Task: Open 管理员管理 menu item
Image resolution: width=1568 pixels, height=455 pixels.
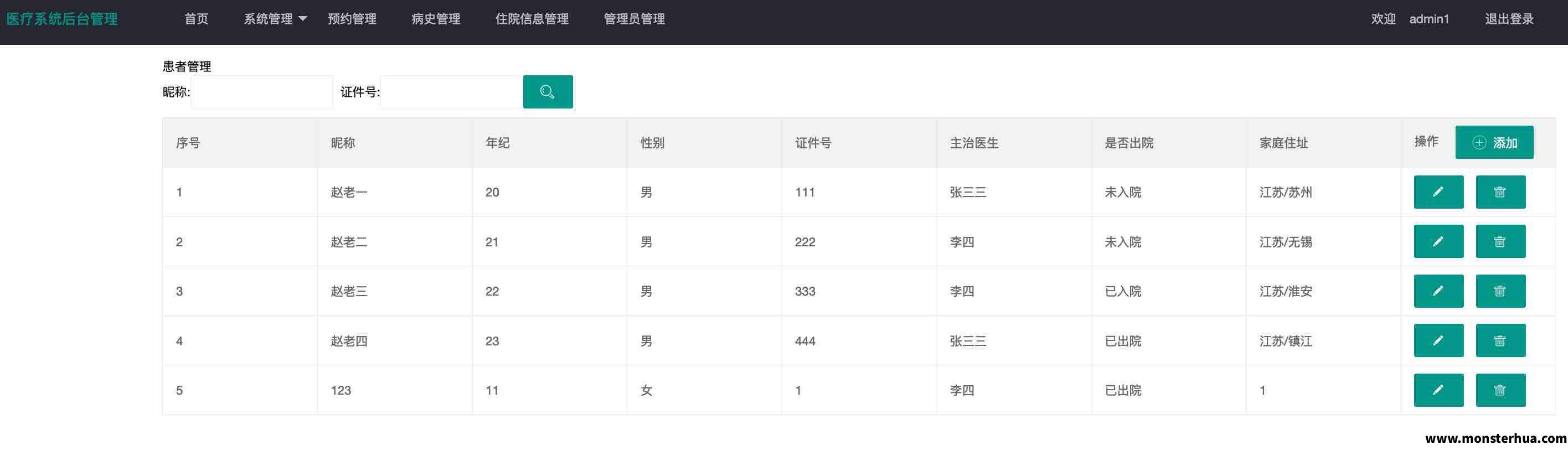Action: click(x=635, y=19)
